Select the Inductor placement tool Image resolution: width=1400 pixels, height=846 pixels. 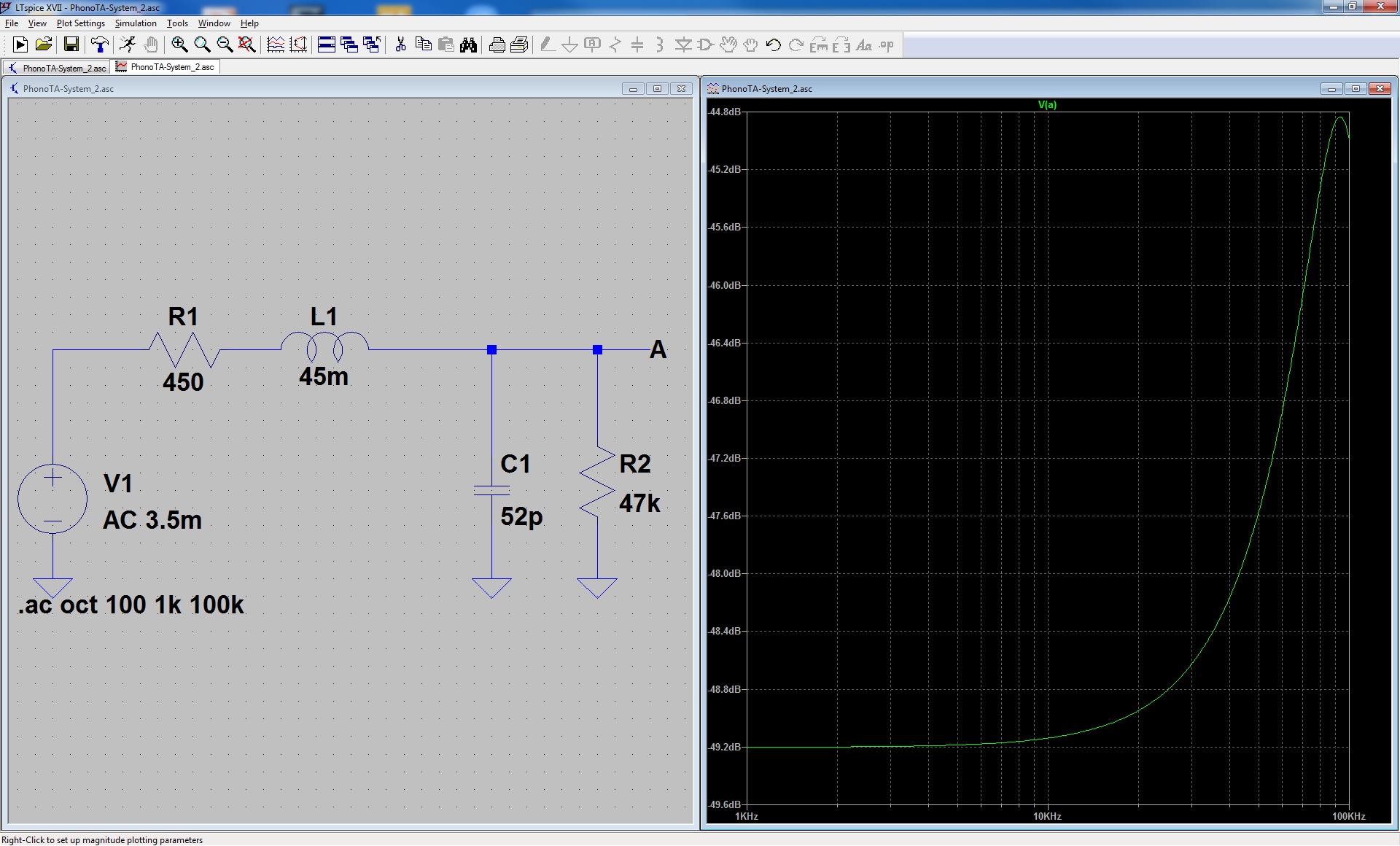(660, 45)
